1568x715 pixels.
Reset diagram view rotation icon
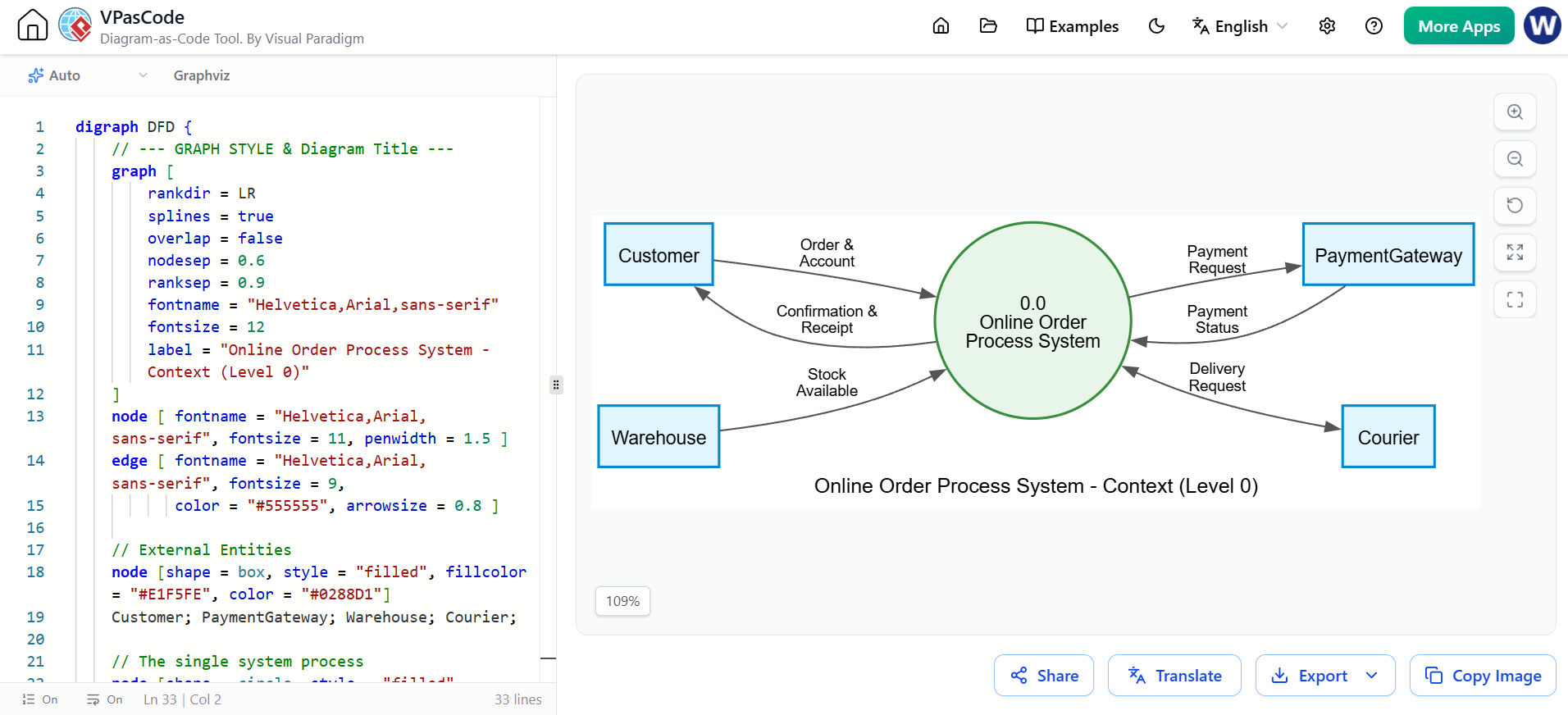pyautogui.click(x=1515, y=206)
